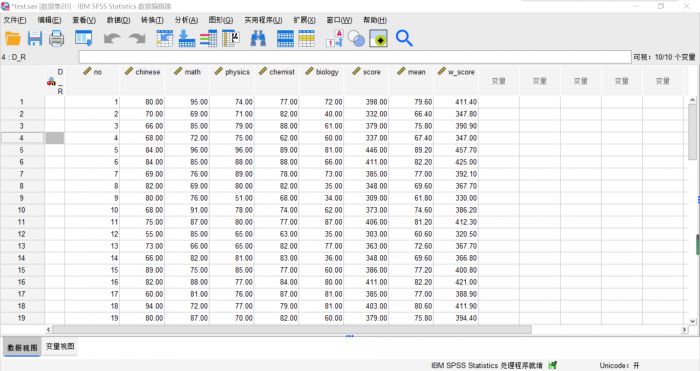This screenshot has width=700, height=371.
Task: Click mean value 89.20
Action: (411, 150)
